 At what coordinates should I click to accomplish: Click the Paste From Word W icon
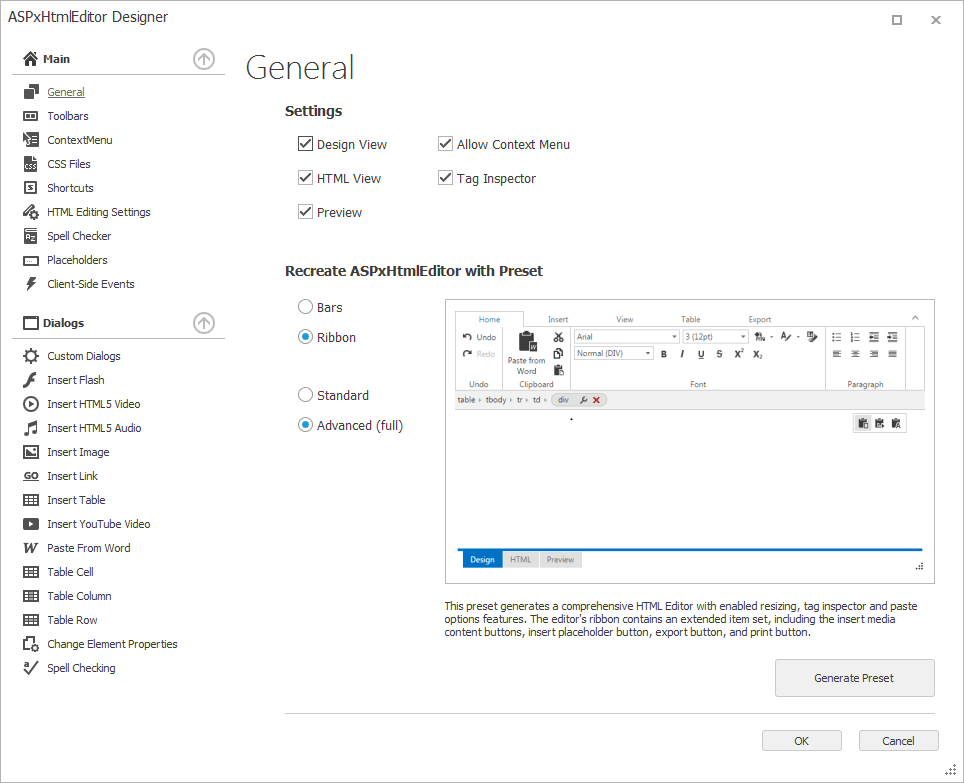point(31,548)
